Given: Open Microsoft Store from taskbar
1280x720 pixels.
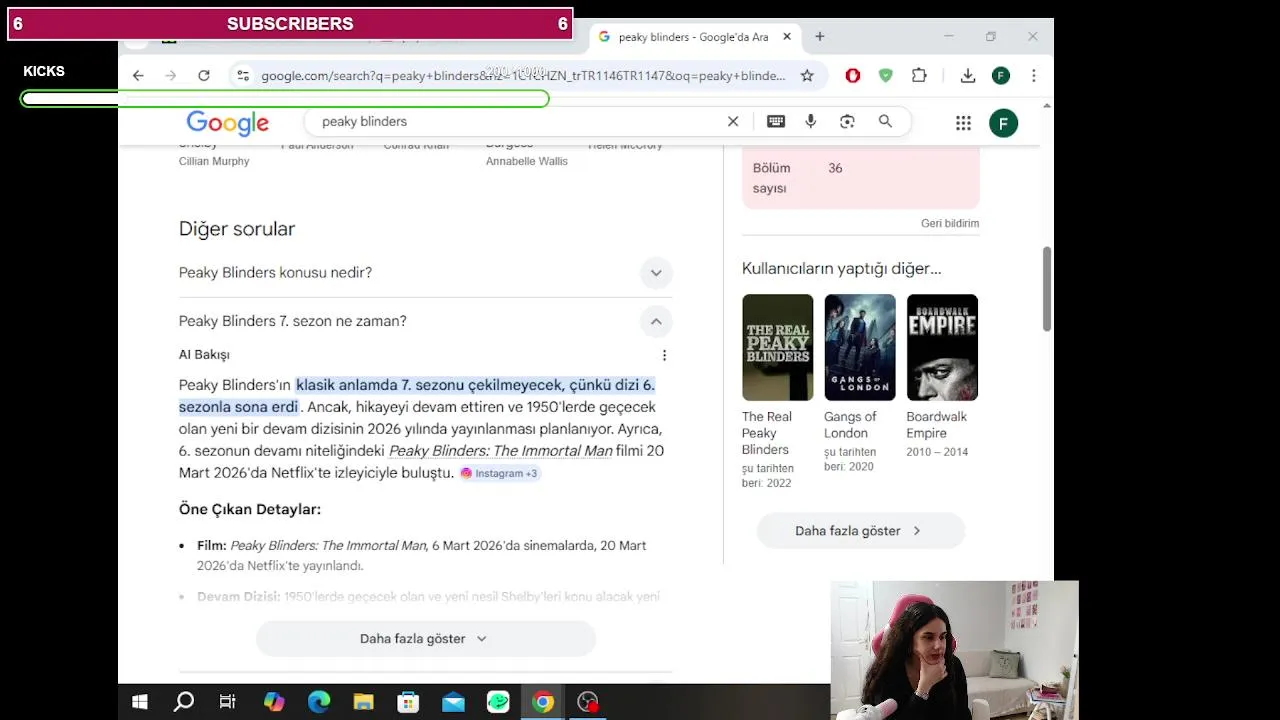Looking at the screenshot, I should 408,702.
